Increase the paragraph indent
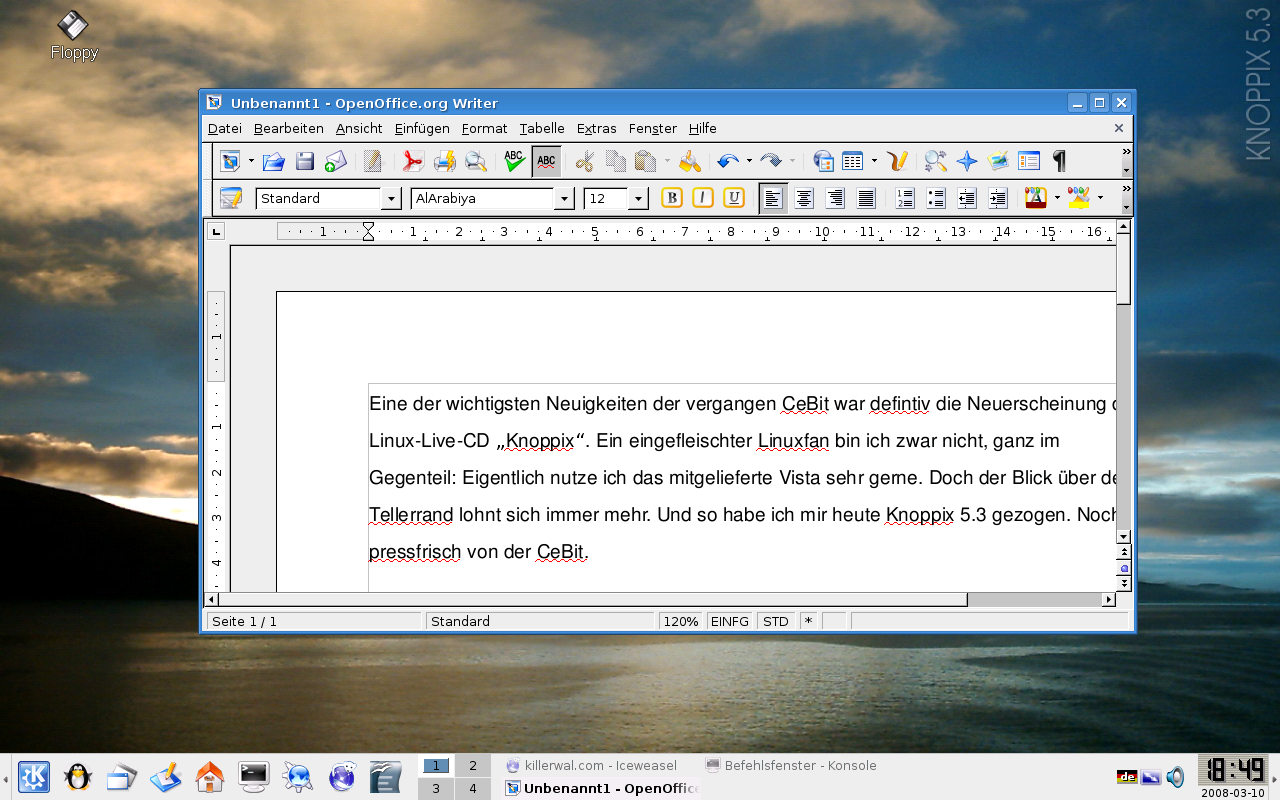Screen dimensions: 1280x800 coord(998,198)
